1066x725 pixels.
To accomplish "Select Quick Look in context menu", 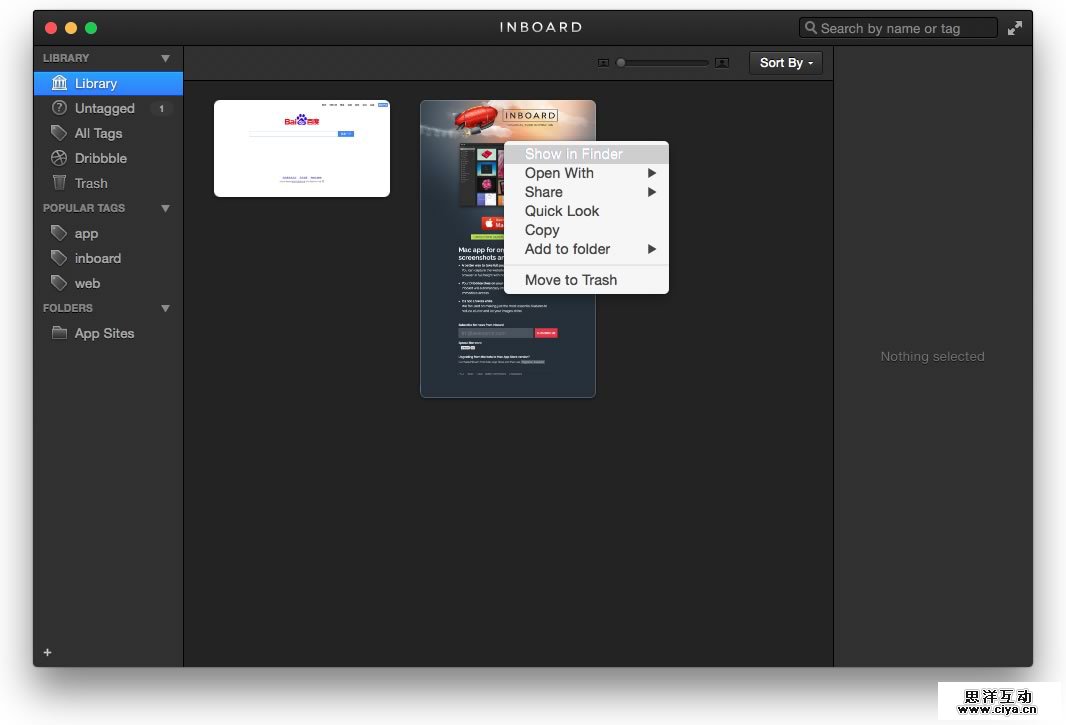I will pyautogui.click(x=586, y=211).
